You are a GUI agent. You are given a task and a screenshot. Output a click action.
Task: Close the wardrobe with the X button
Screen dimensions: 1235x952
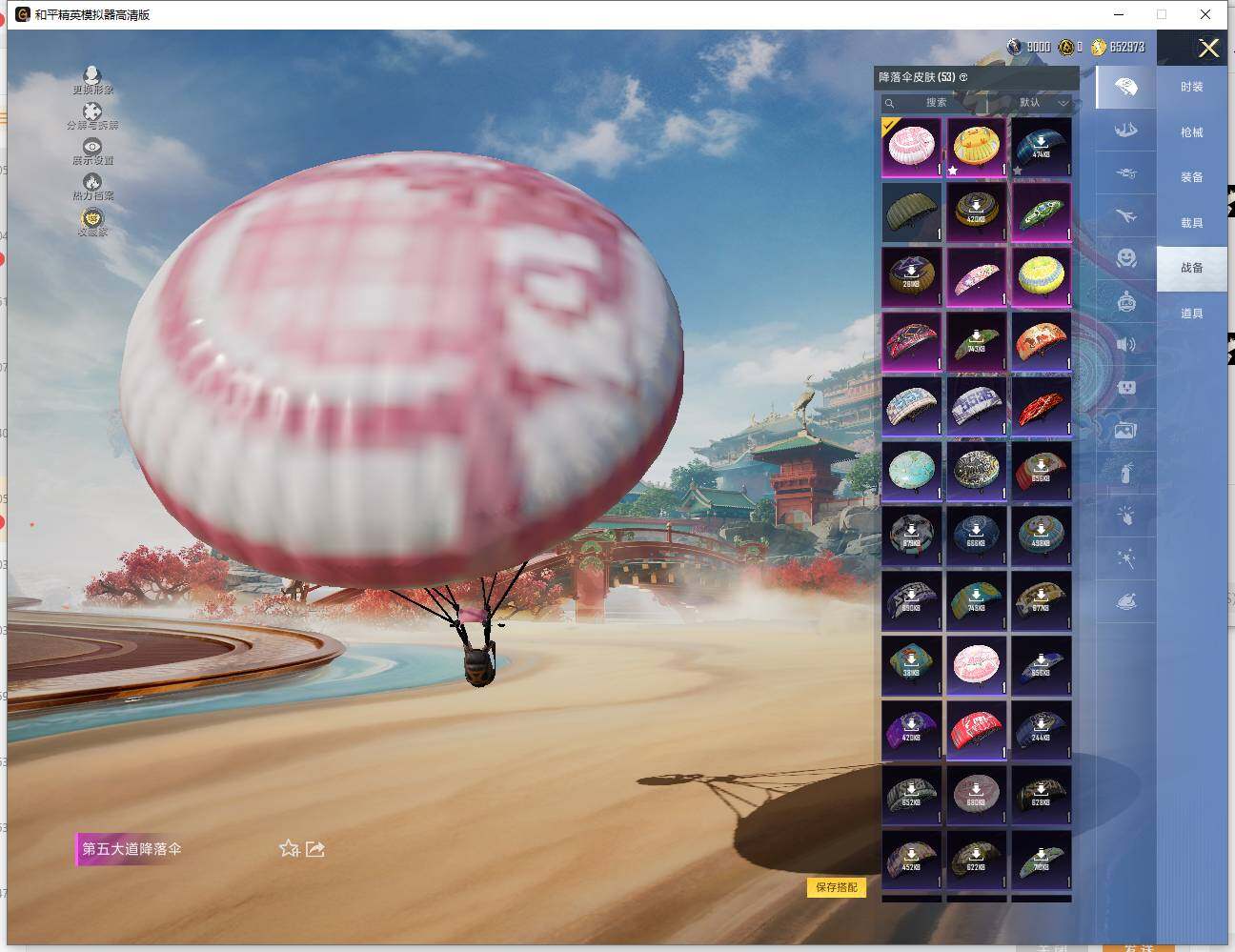coord(1208,49)
